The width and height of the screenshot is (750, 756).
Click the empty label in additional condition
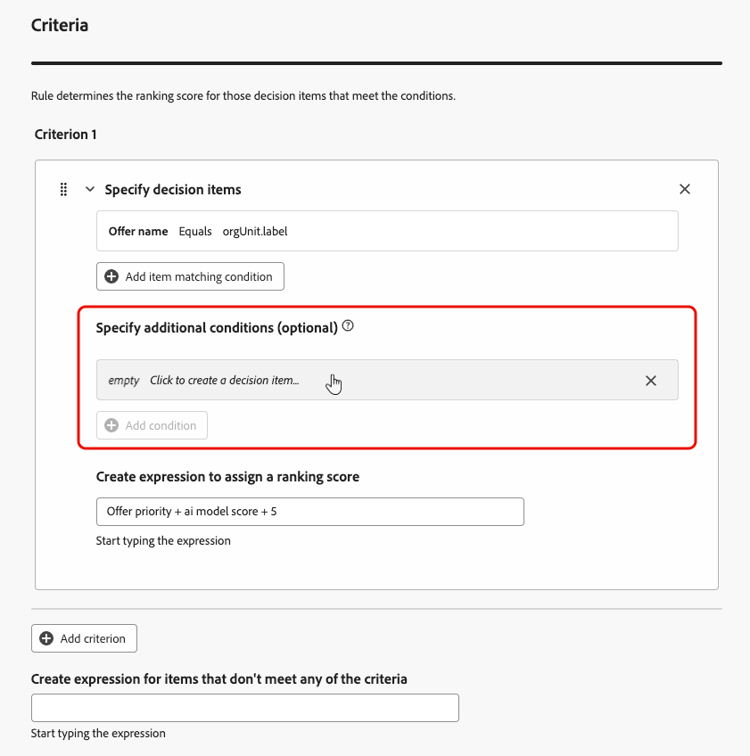(124, 380)
